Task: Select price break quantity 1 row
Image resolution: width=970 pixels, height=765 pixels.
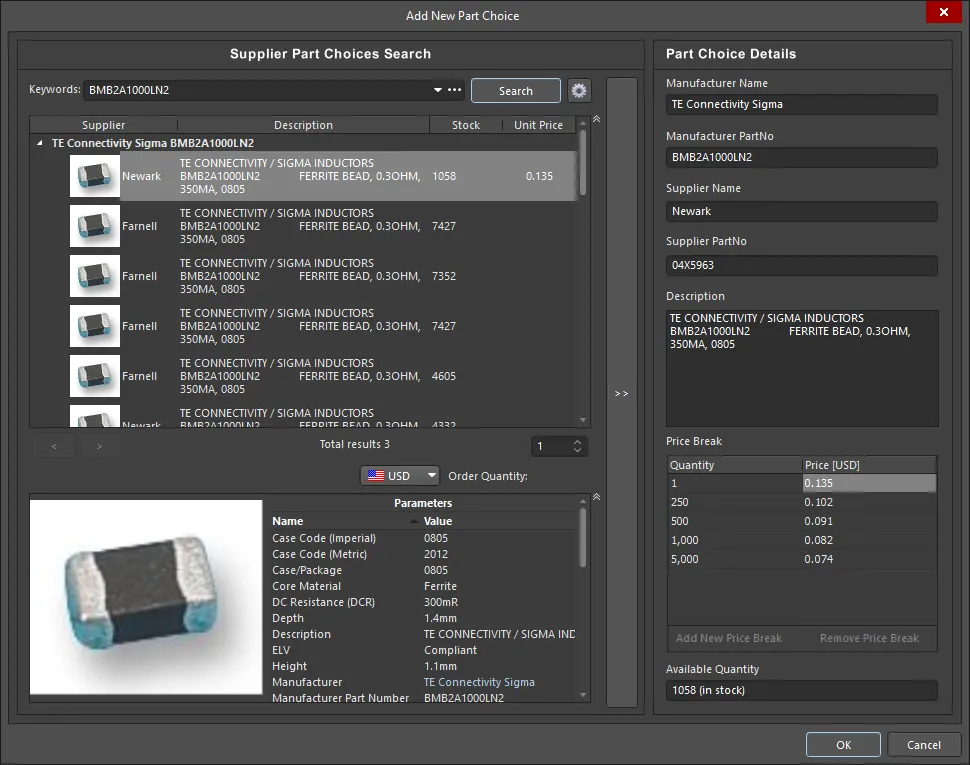Action: coord(802,483)
